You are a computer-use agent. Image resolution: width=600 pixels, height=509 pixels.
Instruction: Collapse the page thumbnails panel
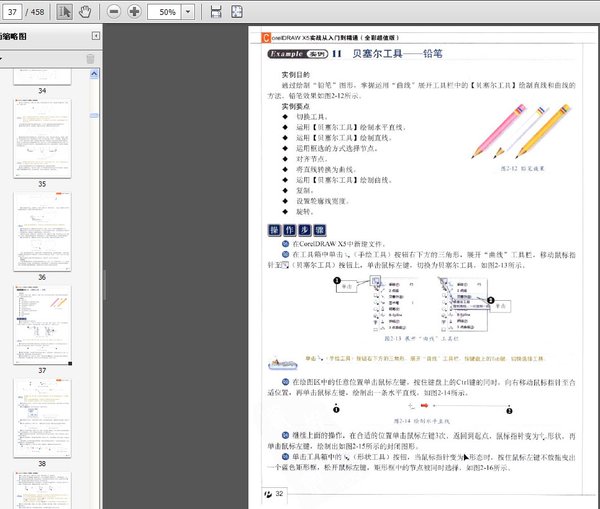[x=96, y=36]
